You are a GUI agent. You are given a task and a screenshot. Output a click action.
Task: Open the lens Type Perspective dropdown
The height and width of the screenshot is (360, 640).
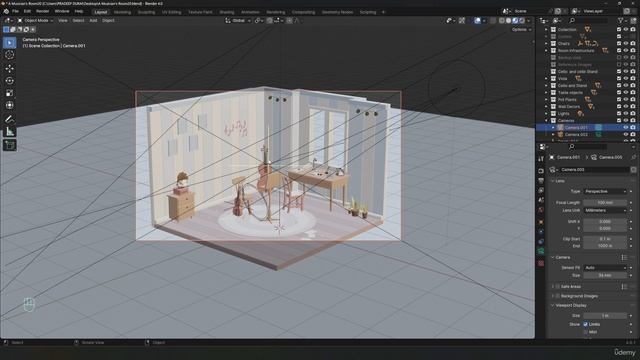pyautogui.click(x=605, y=191)
